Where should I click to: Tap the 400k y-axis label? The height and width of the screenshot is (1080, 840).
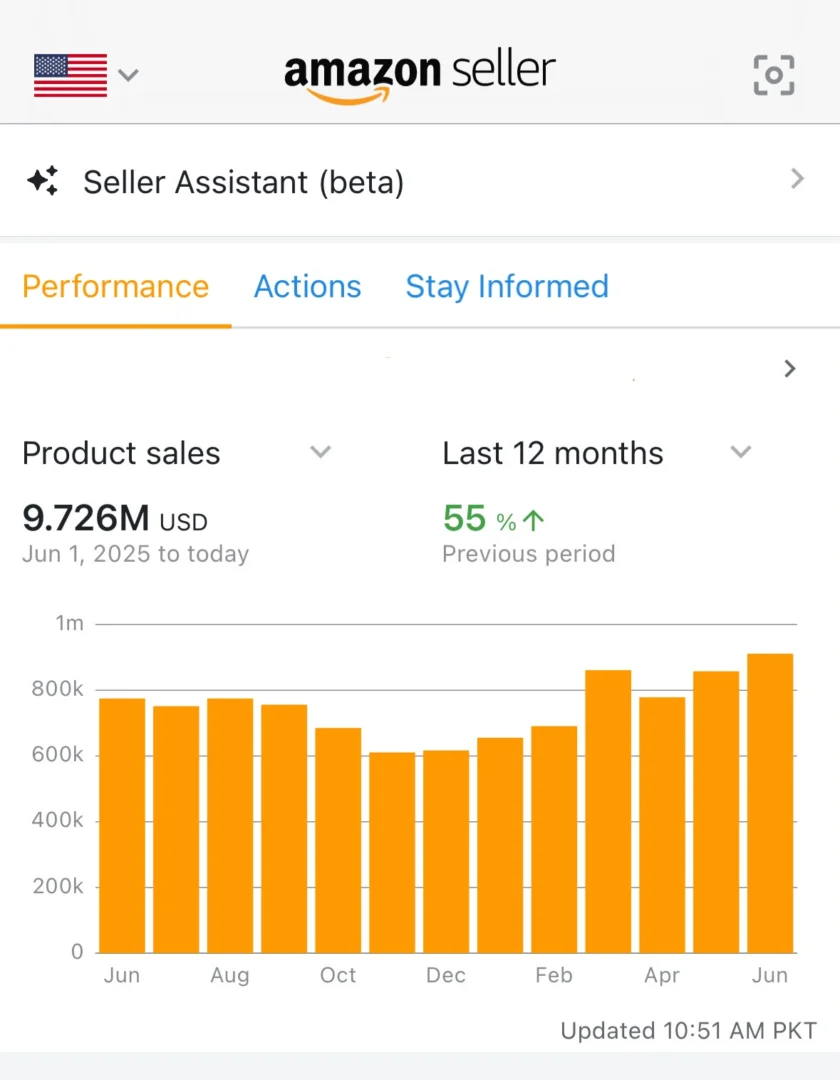pyautogui.click(x=58, y=820)
